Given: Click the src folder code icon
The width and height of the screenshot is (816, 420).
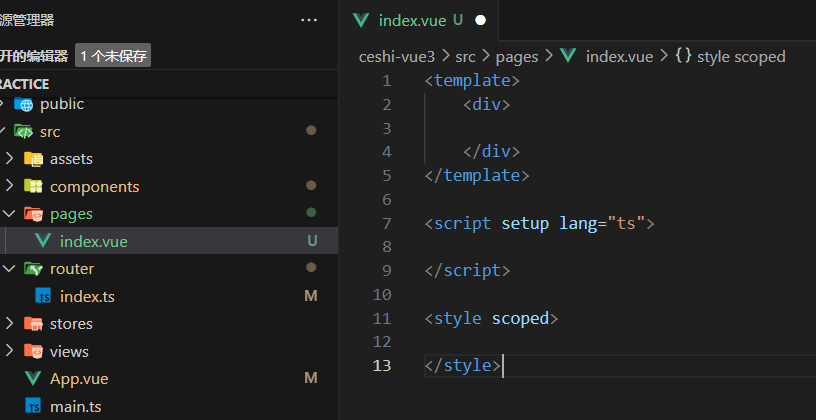Looking at the screenshot, I should (x=23, y=131).
